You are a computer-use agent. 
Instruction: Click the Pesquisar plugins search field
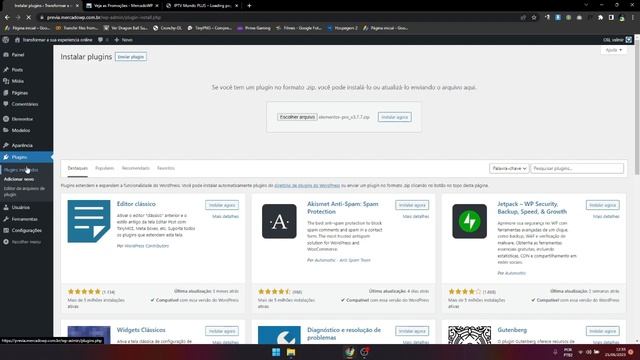577,168
